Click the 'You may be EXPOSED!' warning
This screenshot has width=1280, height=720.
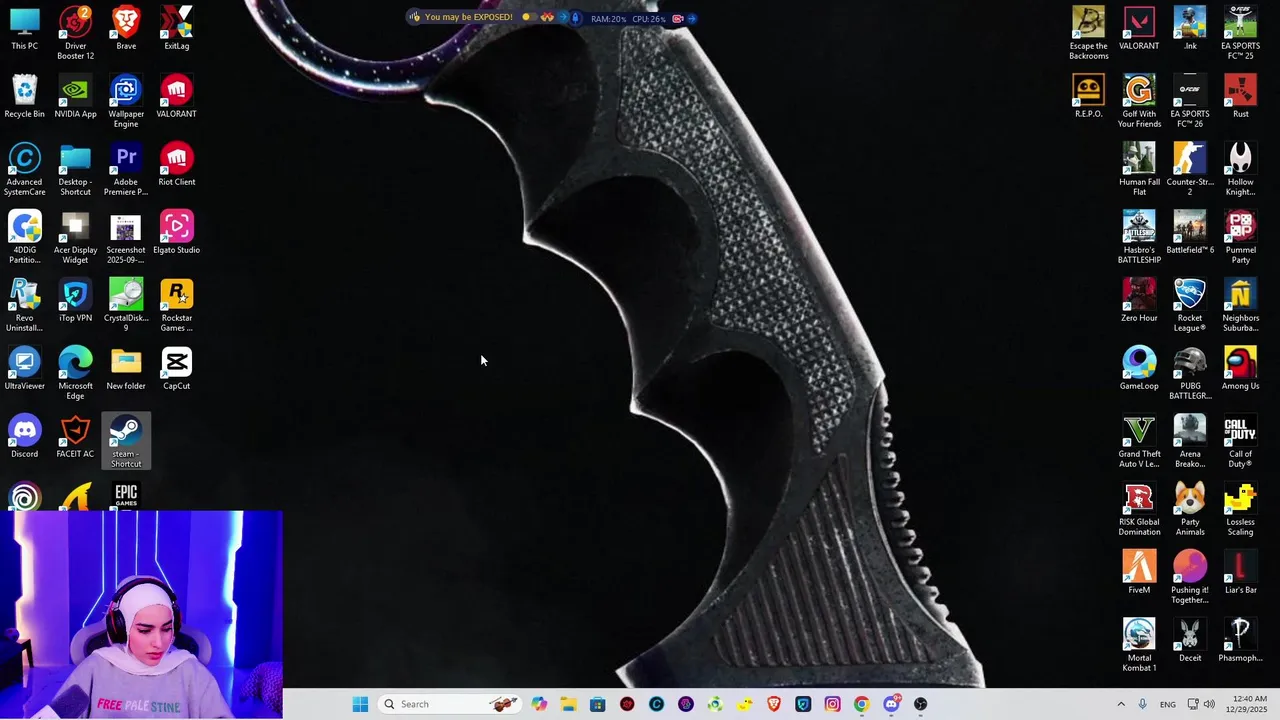[x=468, y=17]
